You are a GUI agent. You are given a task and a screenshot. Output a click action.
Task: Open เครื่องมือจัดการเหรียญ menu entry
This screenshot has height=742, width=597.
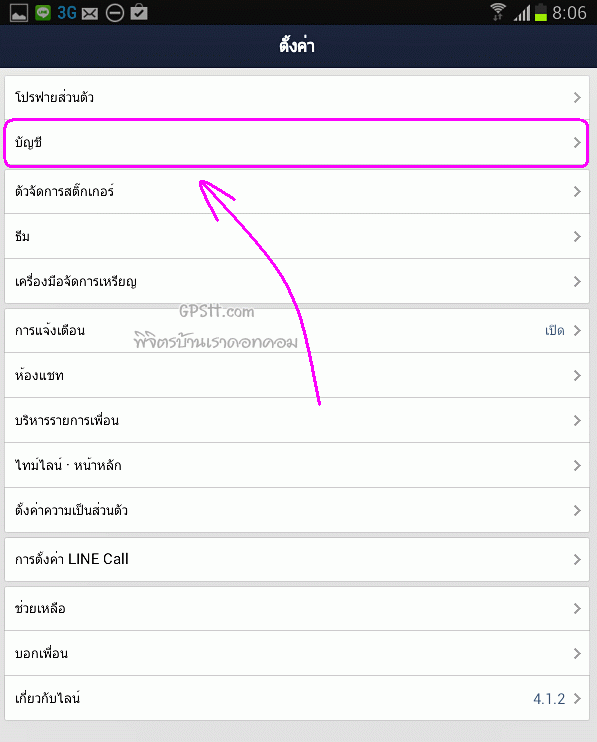click(297, 282)
